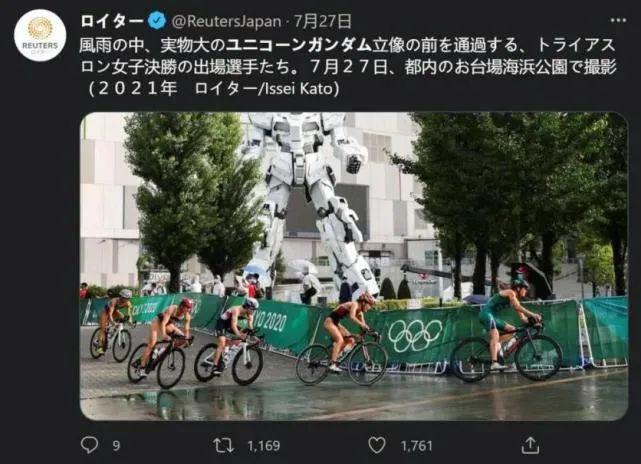This screenshot has height=464, width=641.
Task: Like the tweet with heart icon
Action: (377, 445)
